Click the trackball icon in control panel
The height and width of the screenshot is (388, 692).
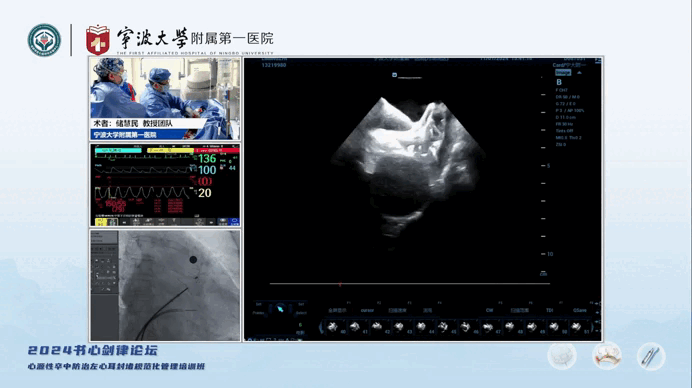click(280, 309)
